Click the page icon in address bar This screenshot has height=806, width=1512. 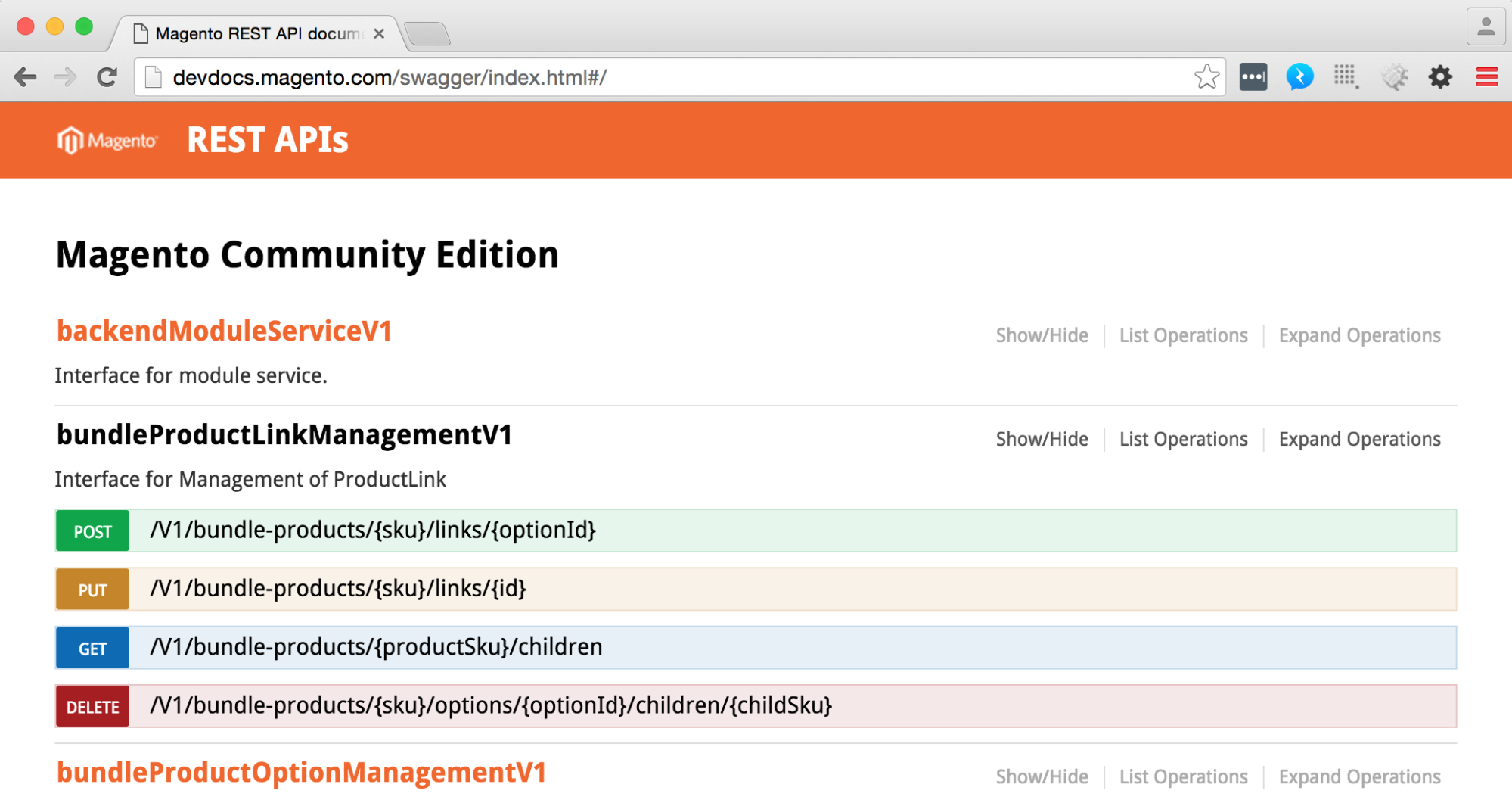point(154,77)
